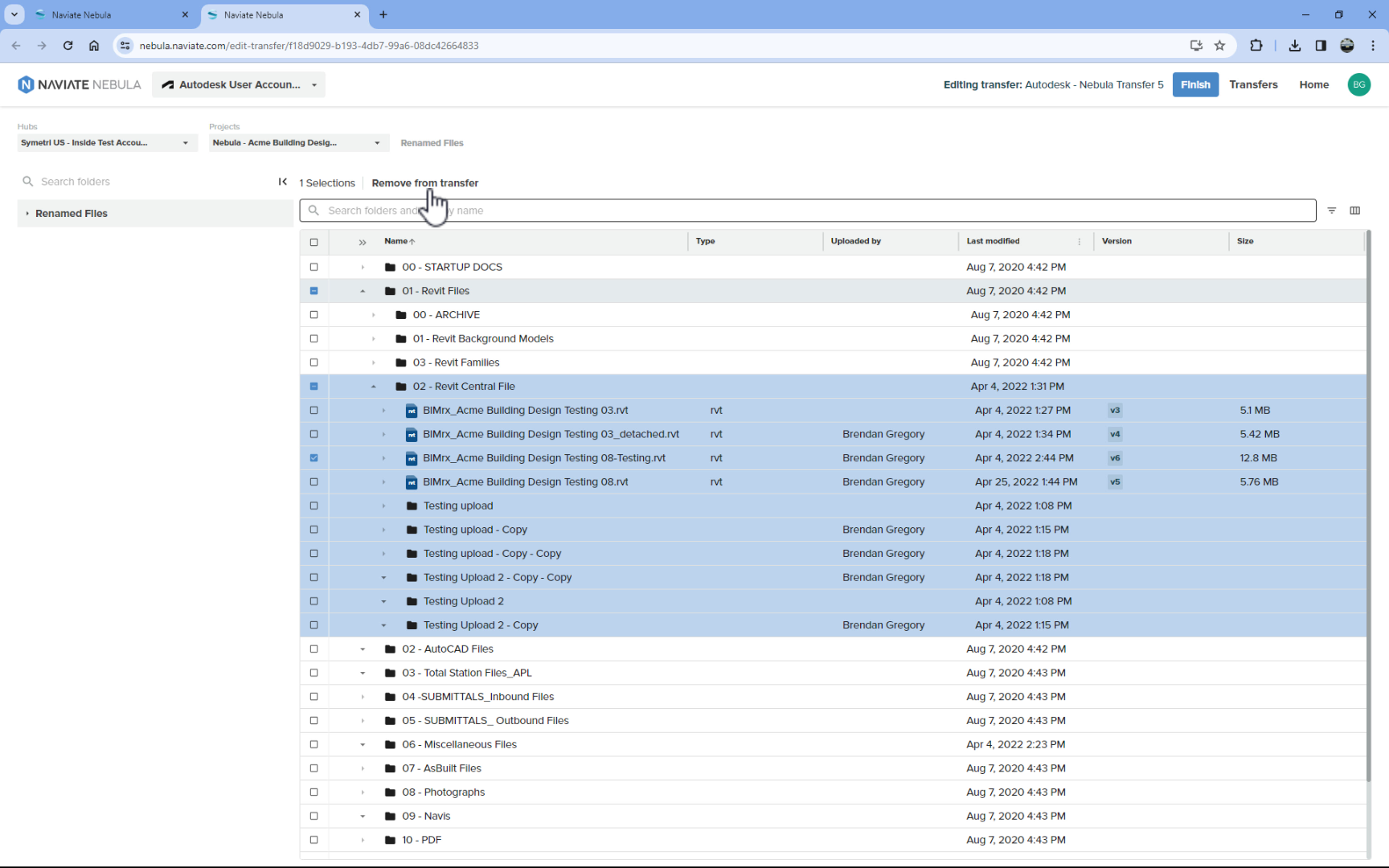Viewport: 1389px width, 868px height.
Task: Sort by the Name column header
Action: pos(399,241)
